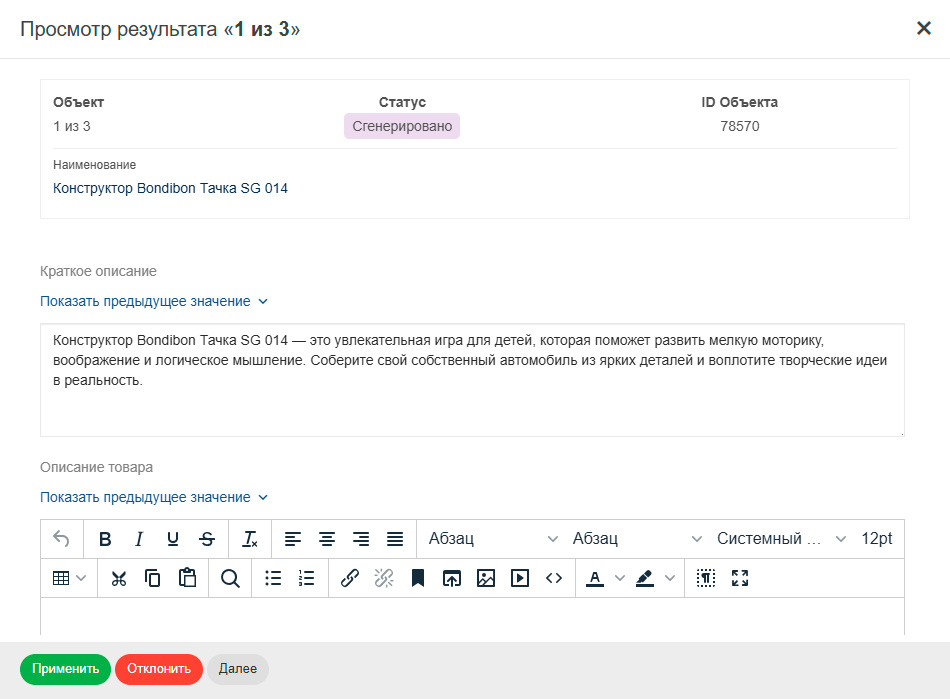Image resolution: width=950 pixels, height=699 pixels.
Task: Expand the highlight color palette arrow
Action: [x=669, y=578]
